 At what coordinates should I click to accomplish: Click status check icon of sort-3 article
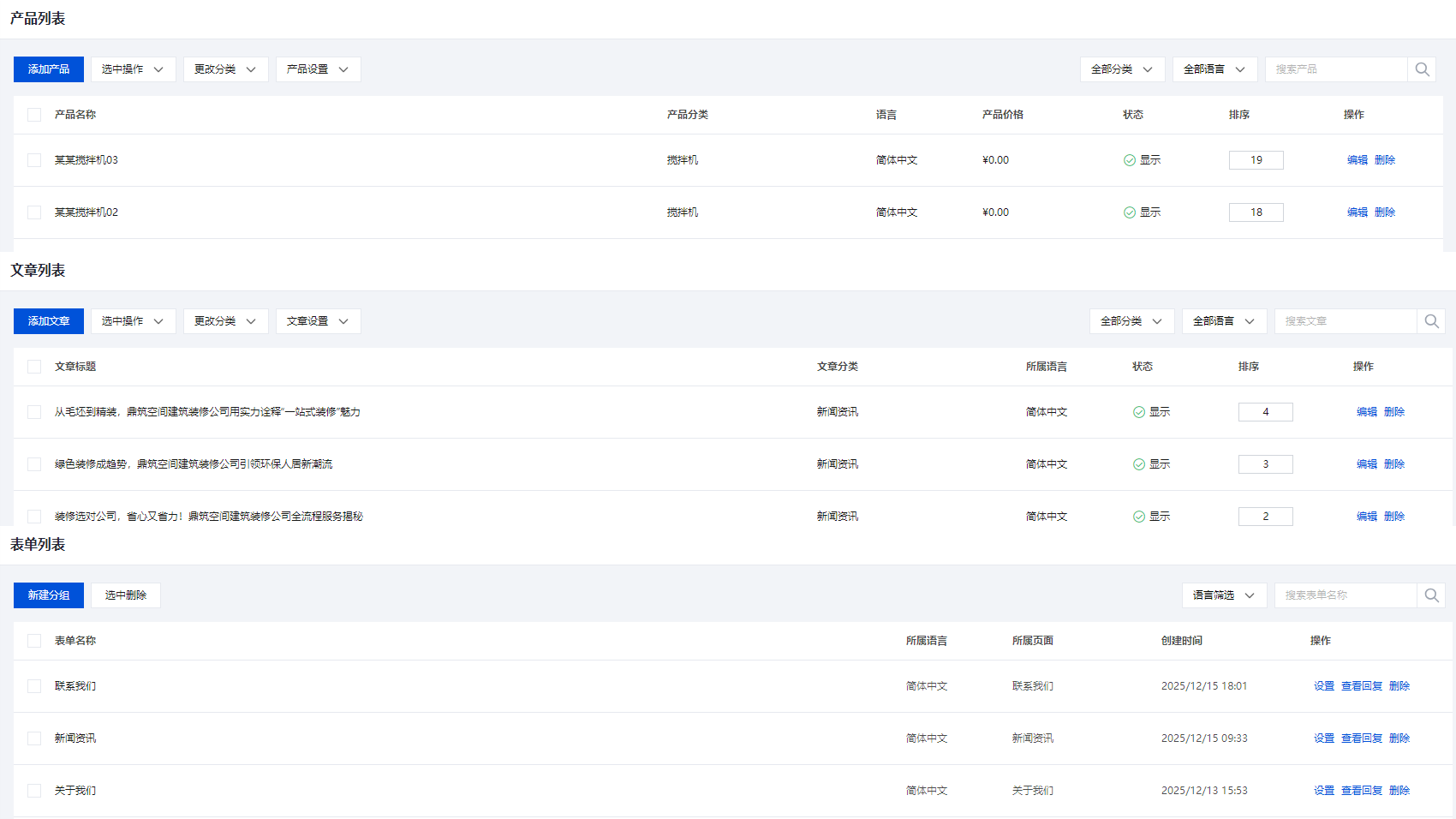coord(1139,464)
